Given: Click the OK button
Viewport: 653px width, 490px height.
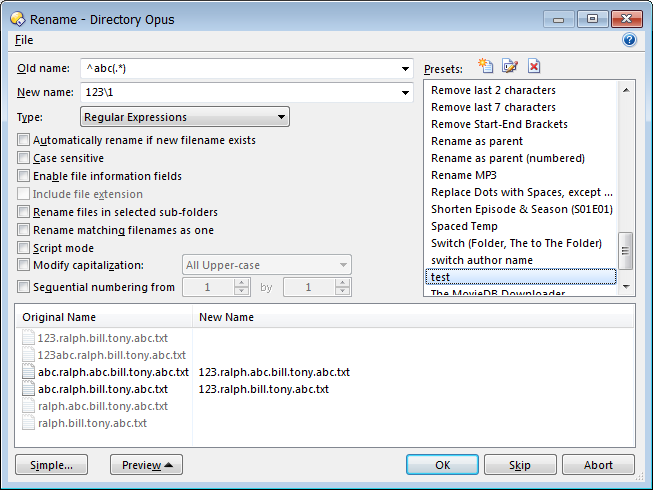Looking at the screenshot, I should coord(442,465).
